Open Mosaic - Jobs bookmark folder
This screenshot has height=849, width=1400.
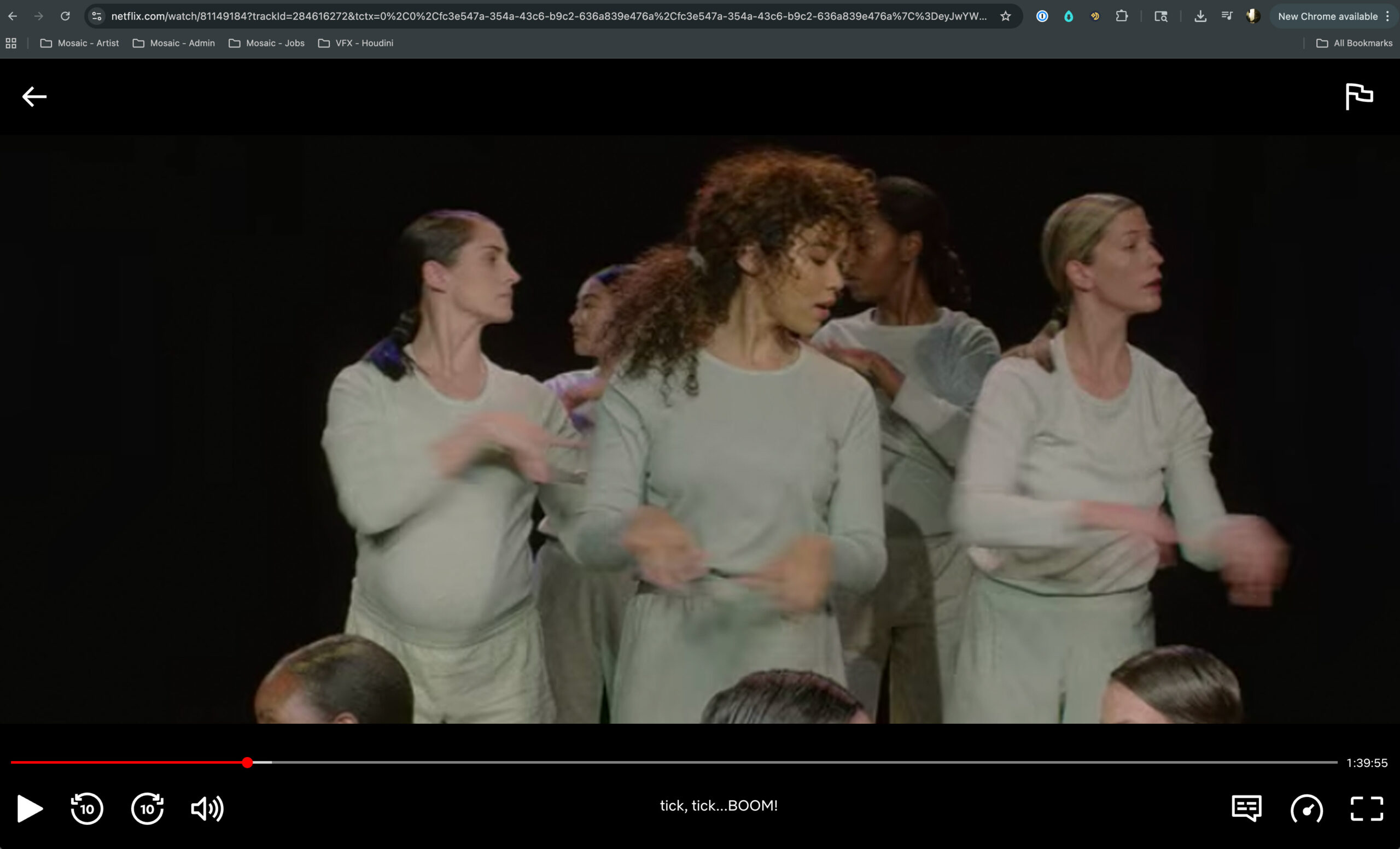point(266,43)
